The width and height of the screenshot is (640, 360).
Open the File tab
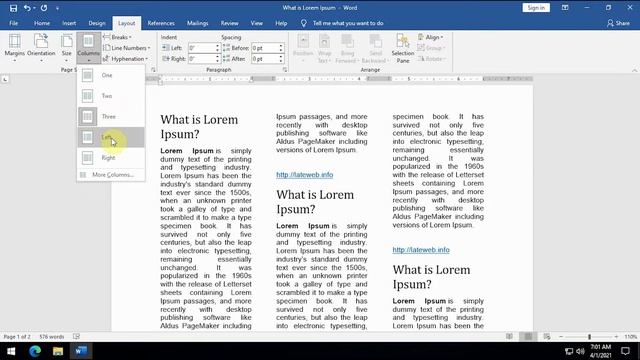point(13,23)
